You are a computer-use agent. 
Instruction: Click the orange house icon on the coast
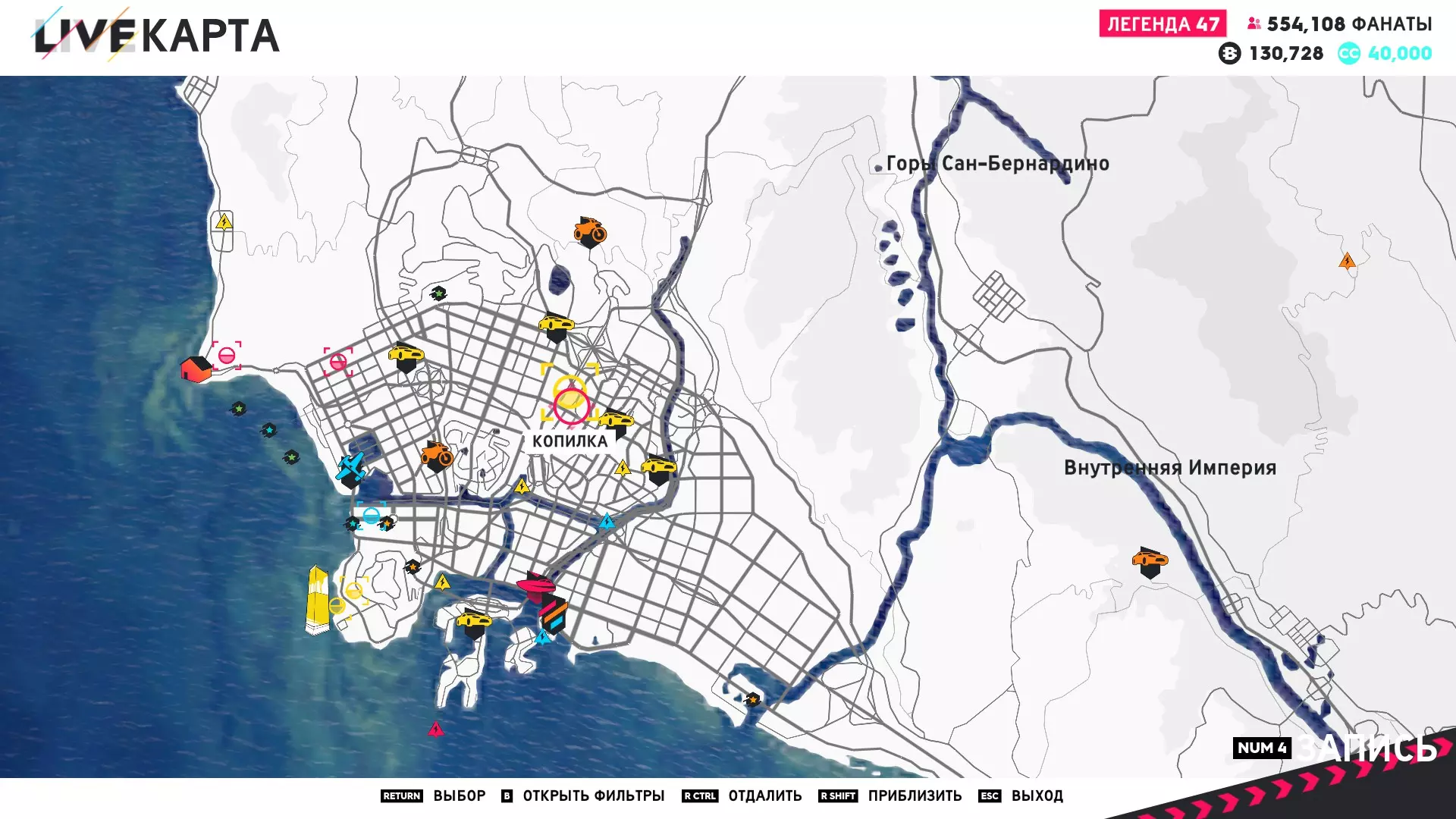pyautogui.click(x=196, y=369)
